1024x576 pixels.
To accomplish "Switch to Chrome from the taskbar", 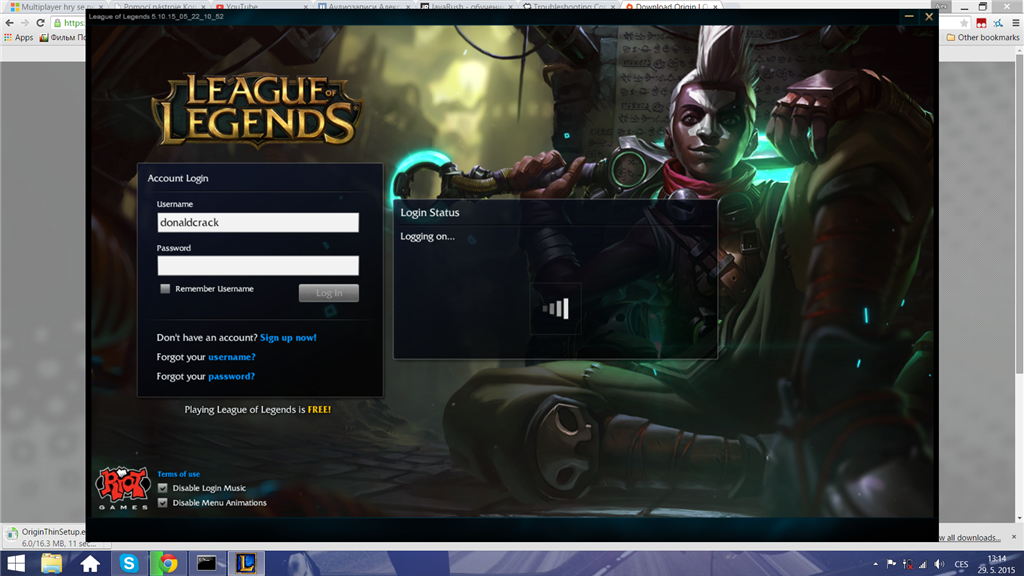I will [168, 563].
